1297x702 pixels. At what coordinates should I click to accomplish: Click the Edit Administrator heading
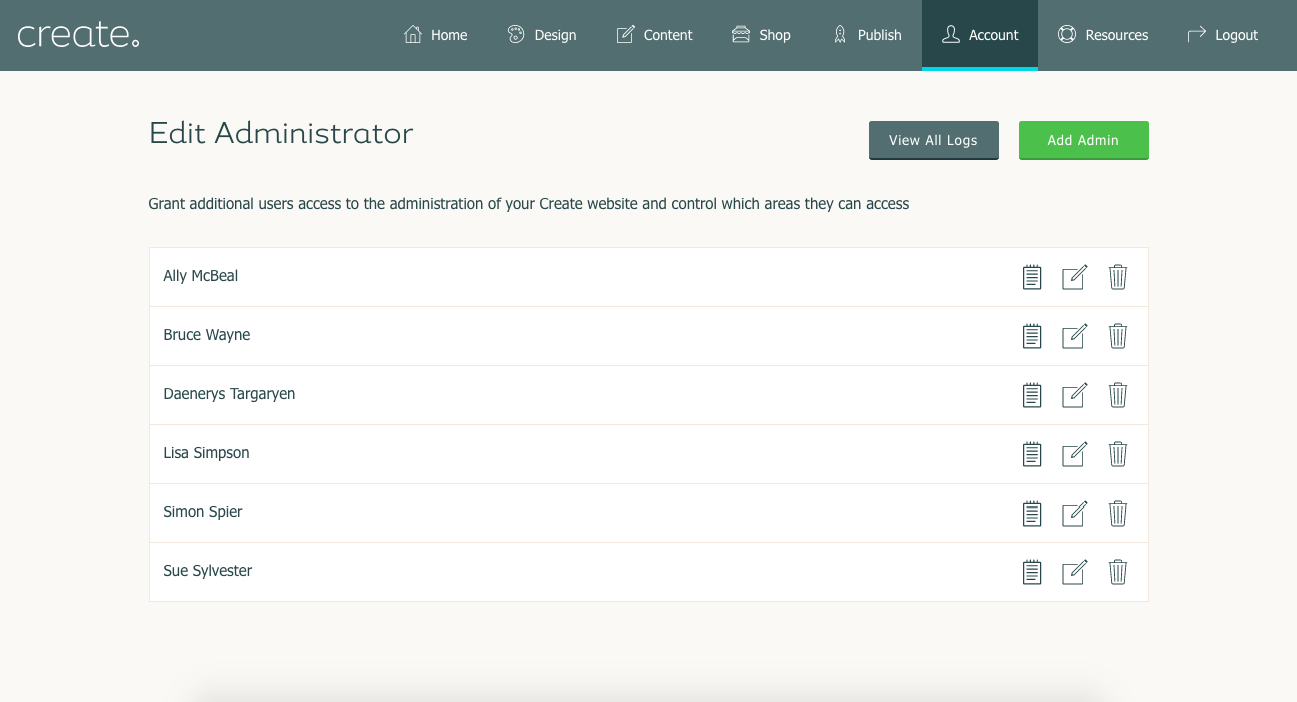click(x=281, y=133)
